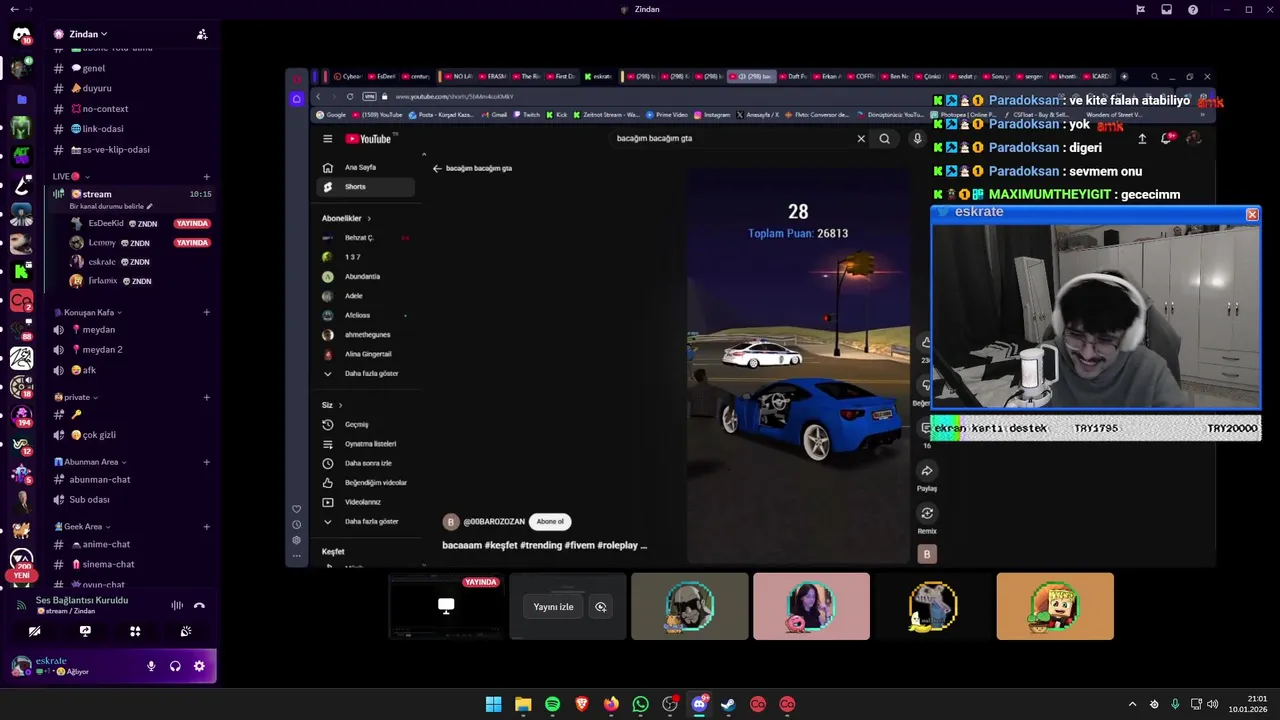
Task: Click YouTube search magnifier icon in the stream
Action: (x=885, y=139)
